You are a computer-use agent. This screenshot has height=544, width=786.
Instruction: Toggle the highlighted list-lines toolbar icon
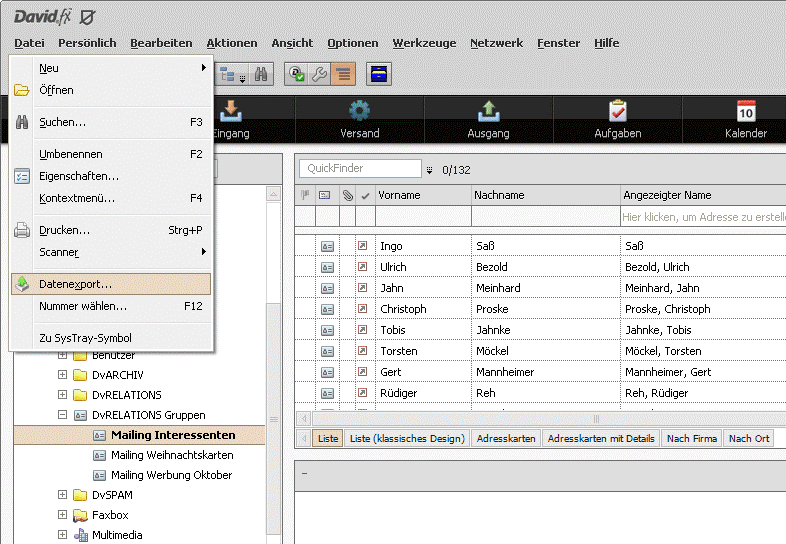(343, 75)
